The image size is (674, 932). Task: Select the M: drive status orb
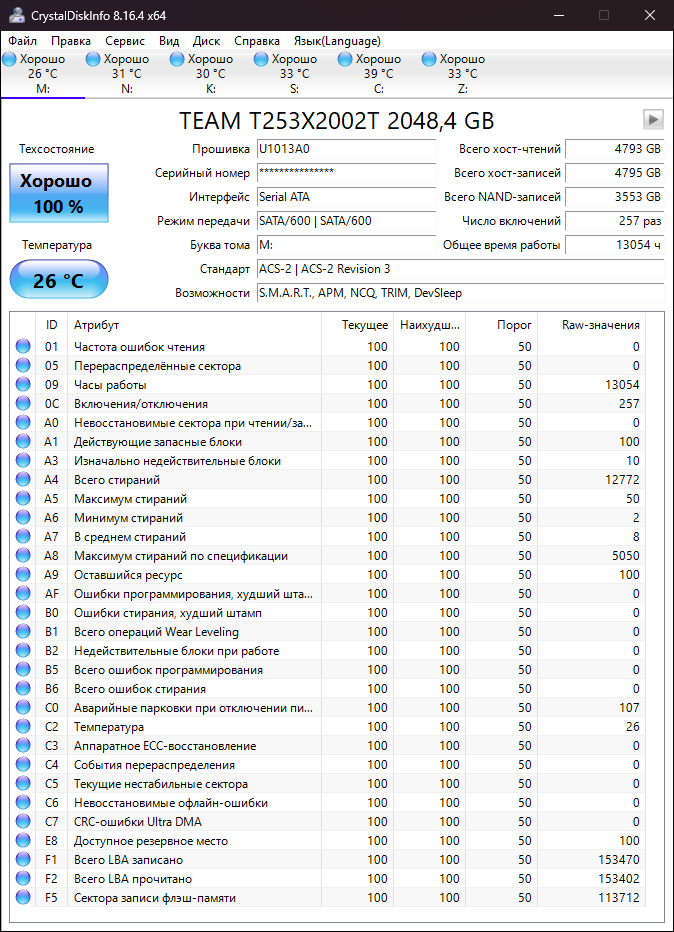[10, 59]
